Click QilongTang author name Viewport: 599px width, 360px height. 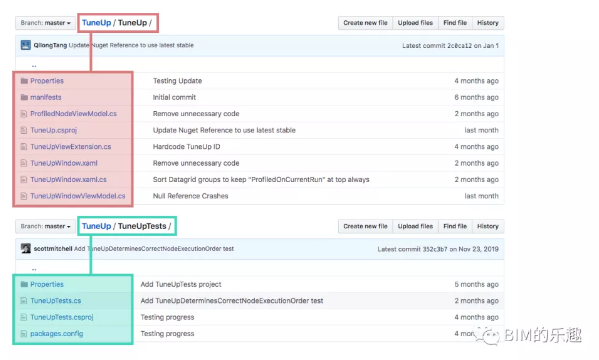coord(50,45)
